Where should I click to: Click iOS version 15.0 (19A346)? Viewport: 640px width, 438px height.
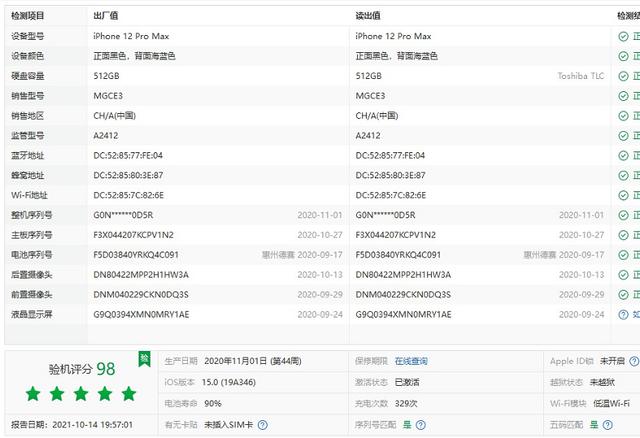click(229, 382)
